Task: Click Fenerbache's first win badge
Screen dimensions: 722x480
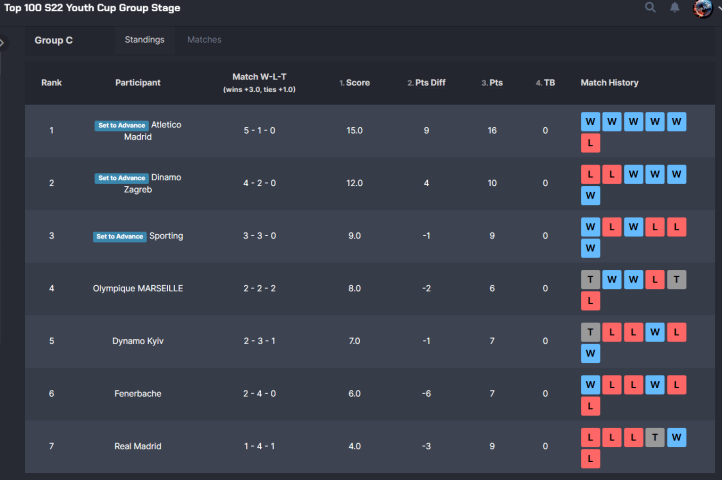Action: pos(590,384)
